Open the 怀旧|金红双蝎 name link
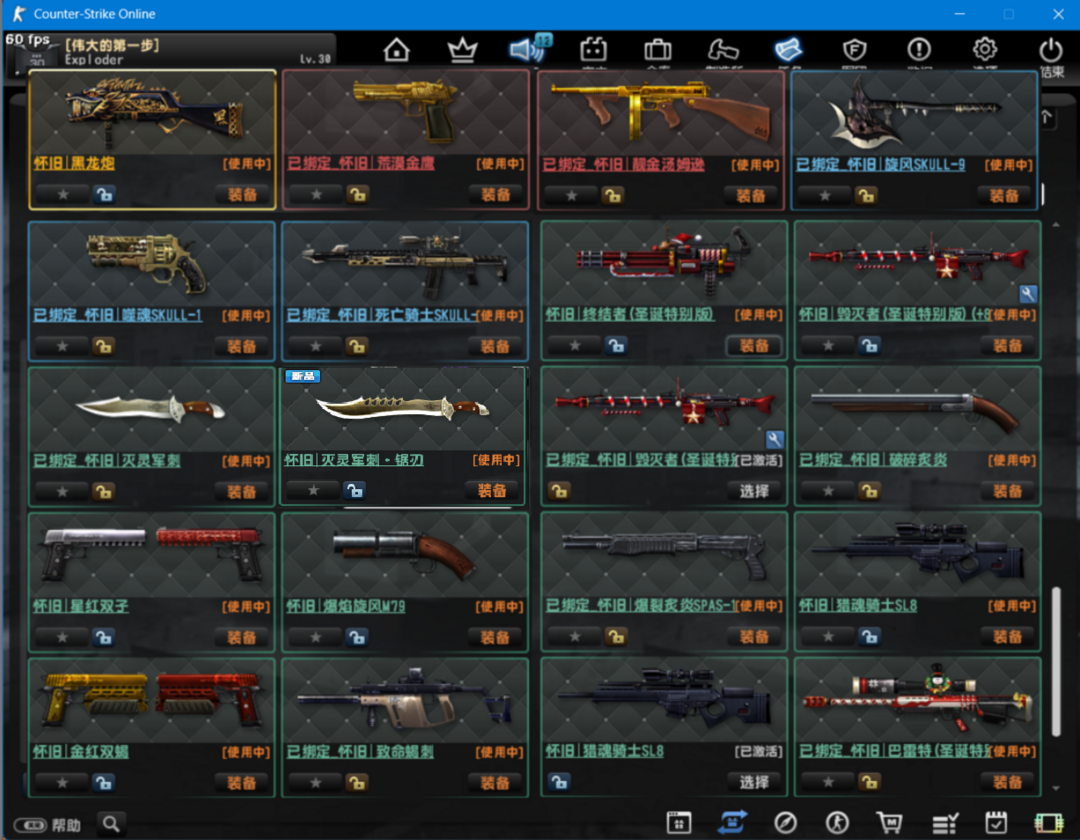The width and height of the screenshot is (1080, 840). pyautogui.click(x=81, y=751)
